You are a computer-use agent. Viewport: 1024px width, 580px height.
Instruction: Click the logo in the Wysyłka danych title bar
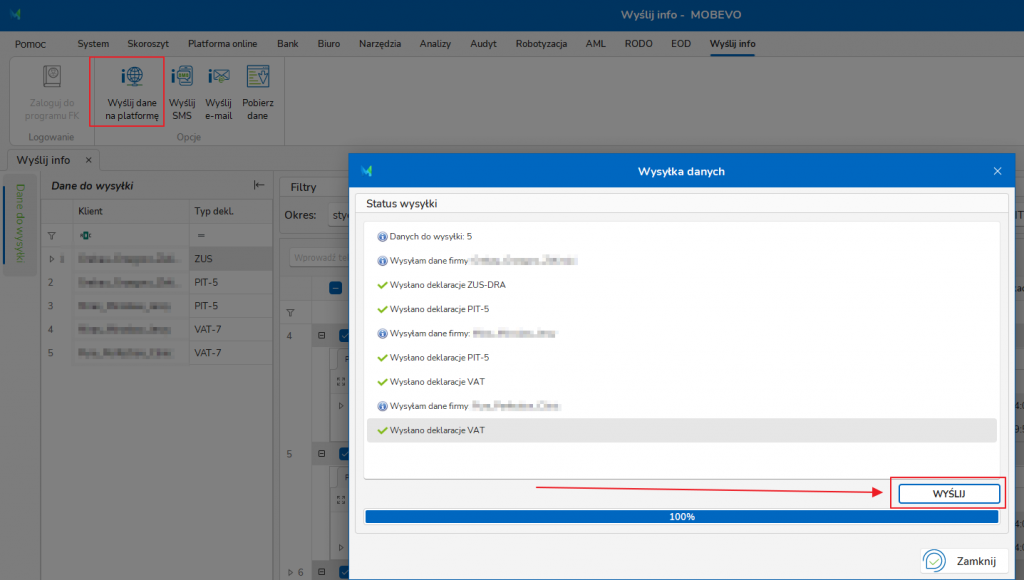pos(366,170)
